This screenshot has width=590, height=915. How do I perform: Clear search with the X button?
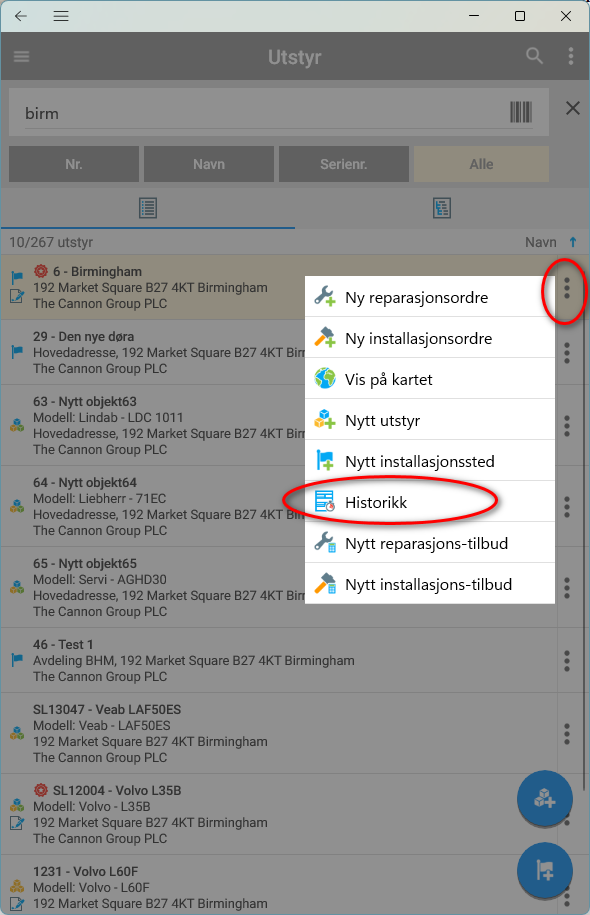tap(572, 108)
